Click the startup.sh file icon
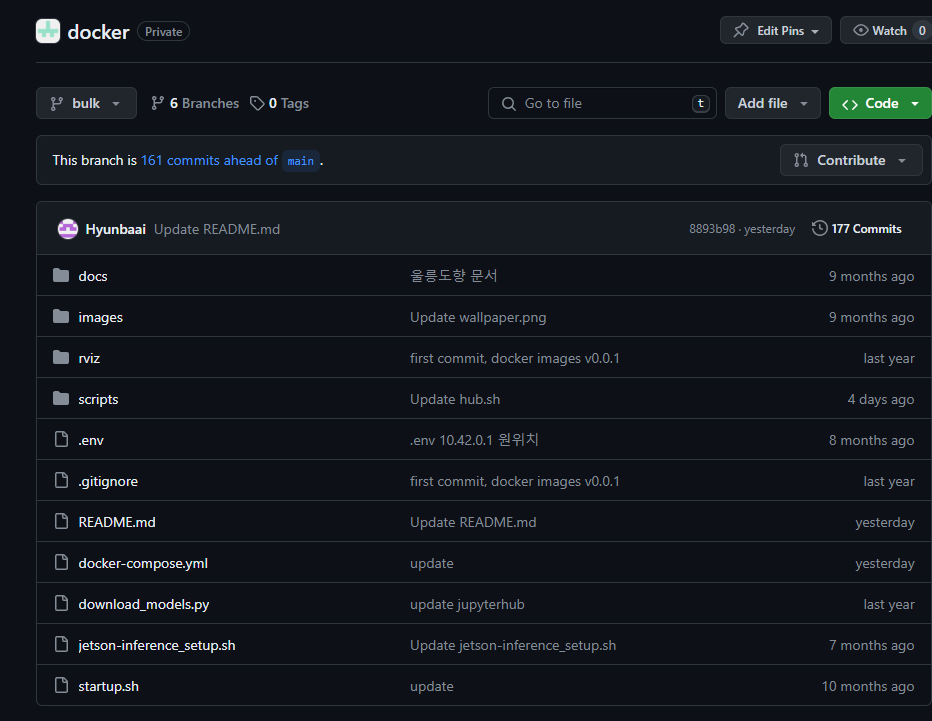Image resolution: width=932 pixels, height=721 pixels. tap(61, 685)
